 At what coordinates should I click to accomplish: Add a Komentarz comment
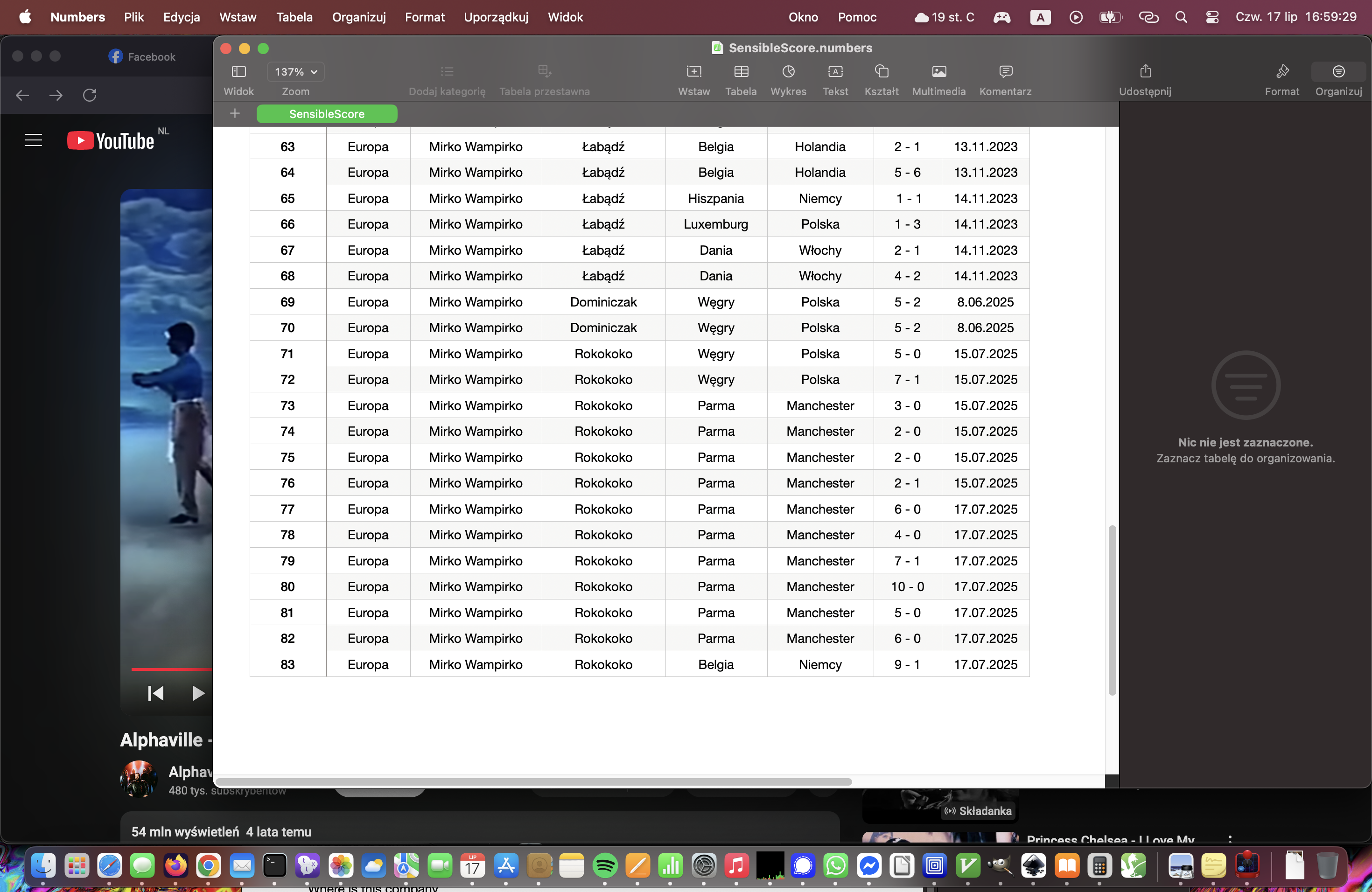1005,72
